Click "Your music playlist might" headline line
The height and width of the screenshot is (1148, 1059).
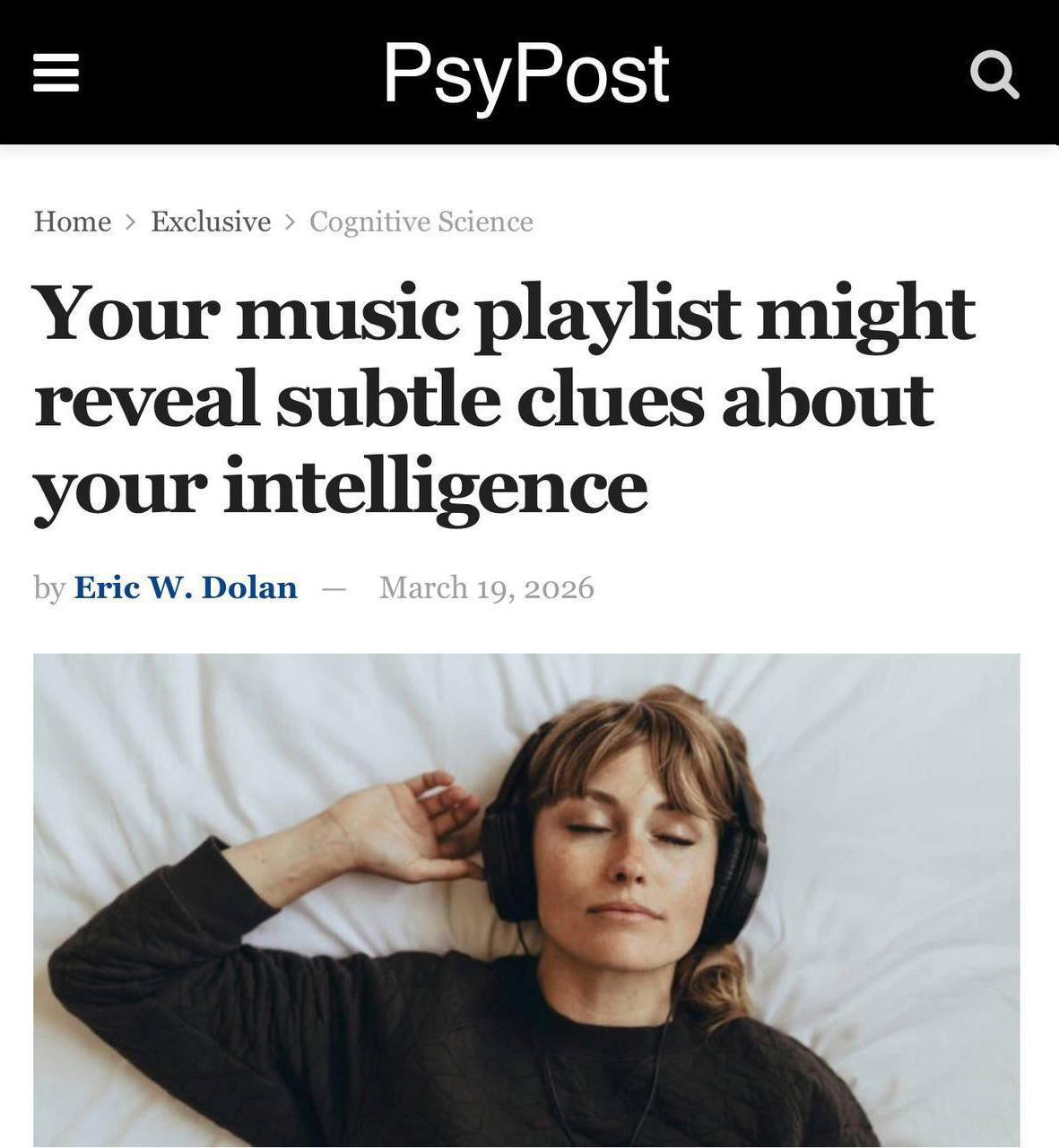pos(504,315)
